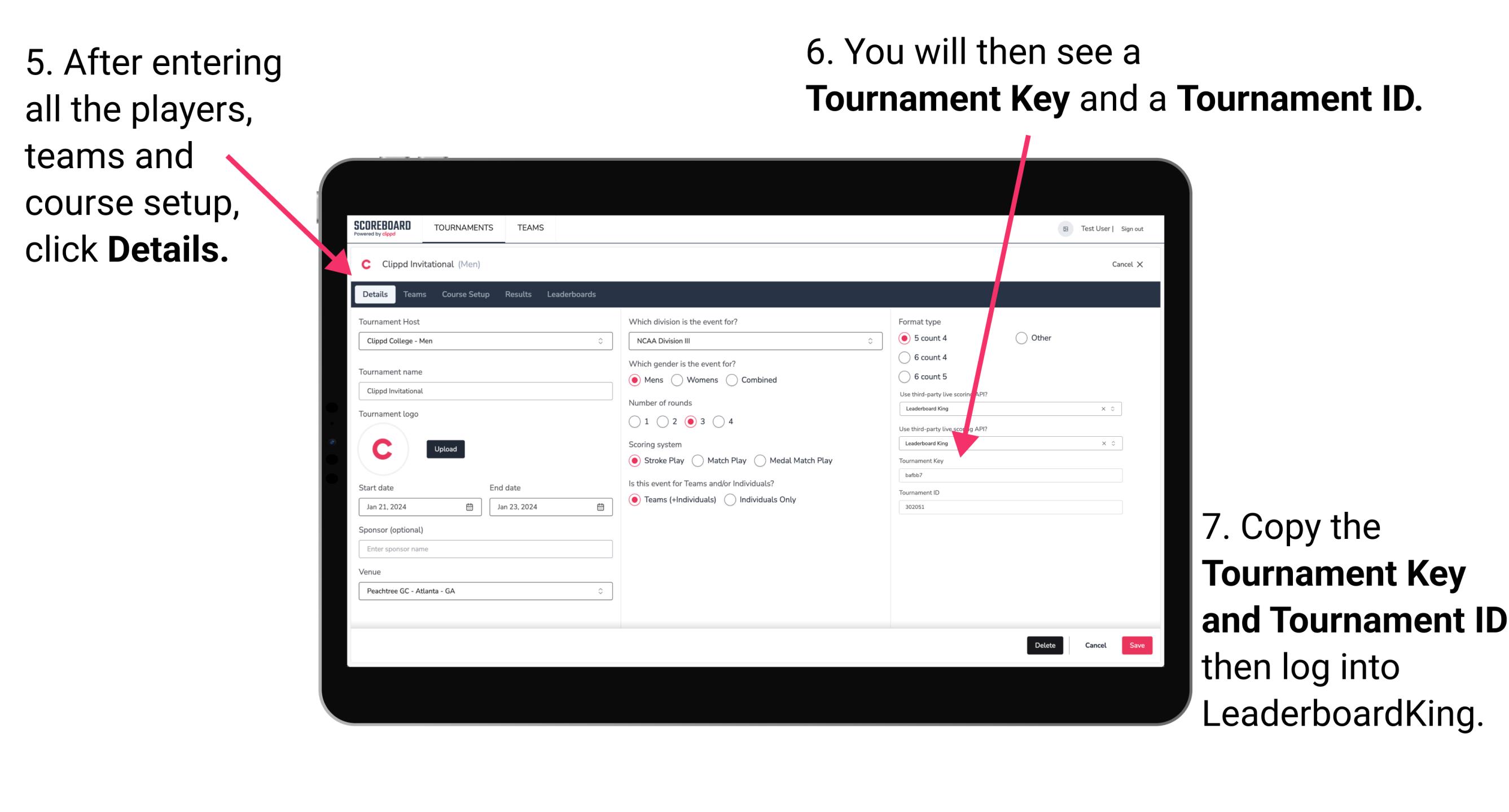Click the Delete button
The image size is (1509, 812).
click(x=1044, y=645)
